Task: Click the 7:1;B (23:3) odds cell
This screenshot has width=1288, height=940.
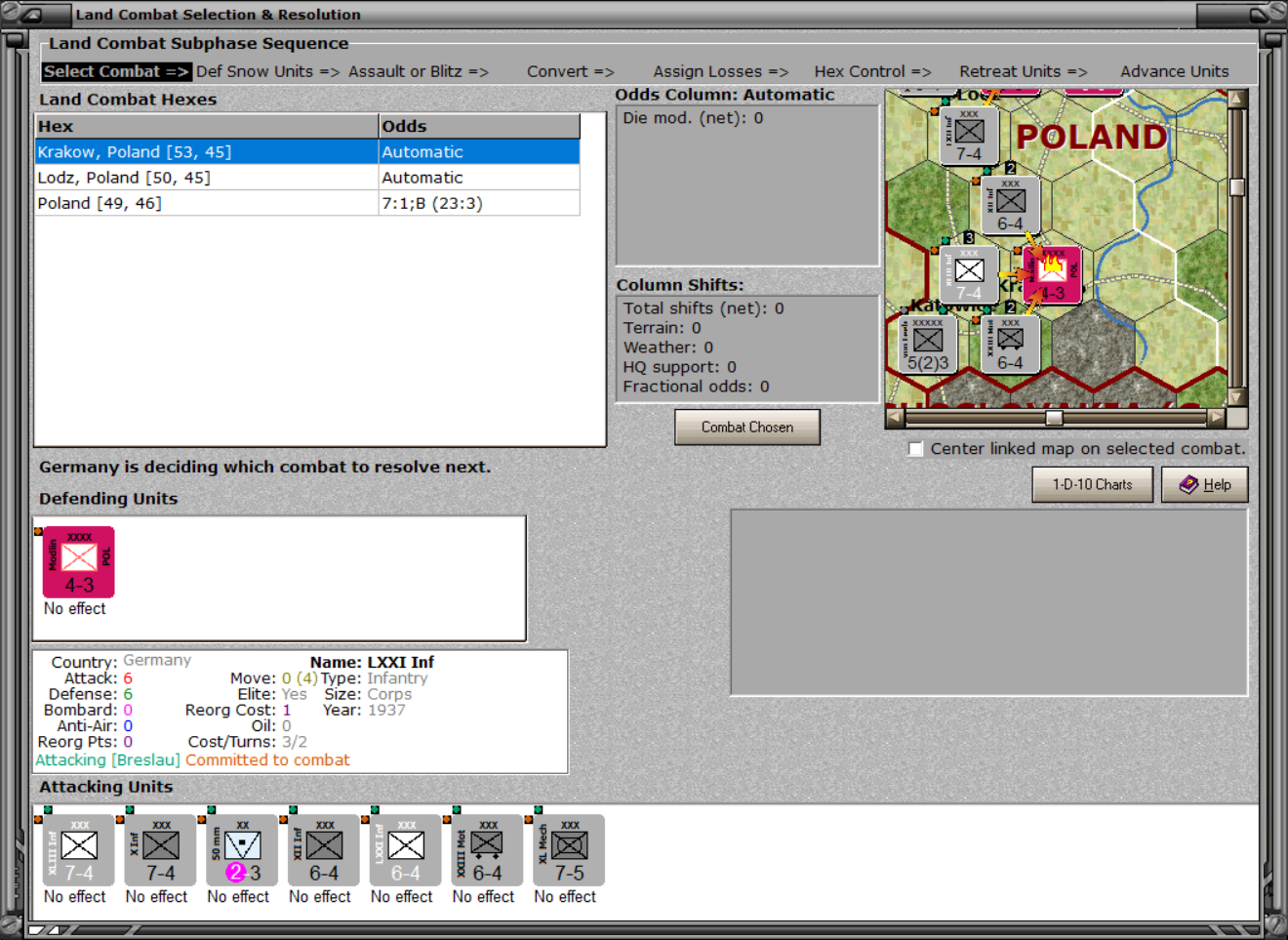Action: pyautogui.click(x=479, y=203)
